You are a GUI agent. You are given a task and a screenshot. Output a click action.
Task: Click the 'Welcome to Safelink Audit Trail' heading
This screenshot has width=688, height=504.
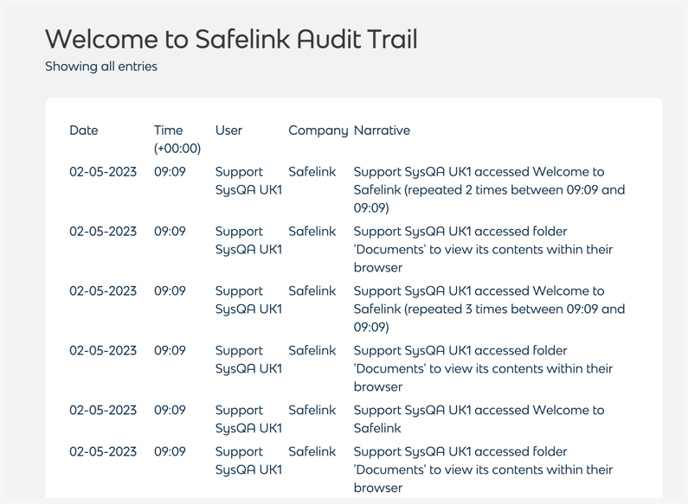pyautogui.click(x=231, y=39)
